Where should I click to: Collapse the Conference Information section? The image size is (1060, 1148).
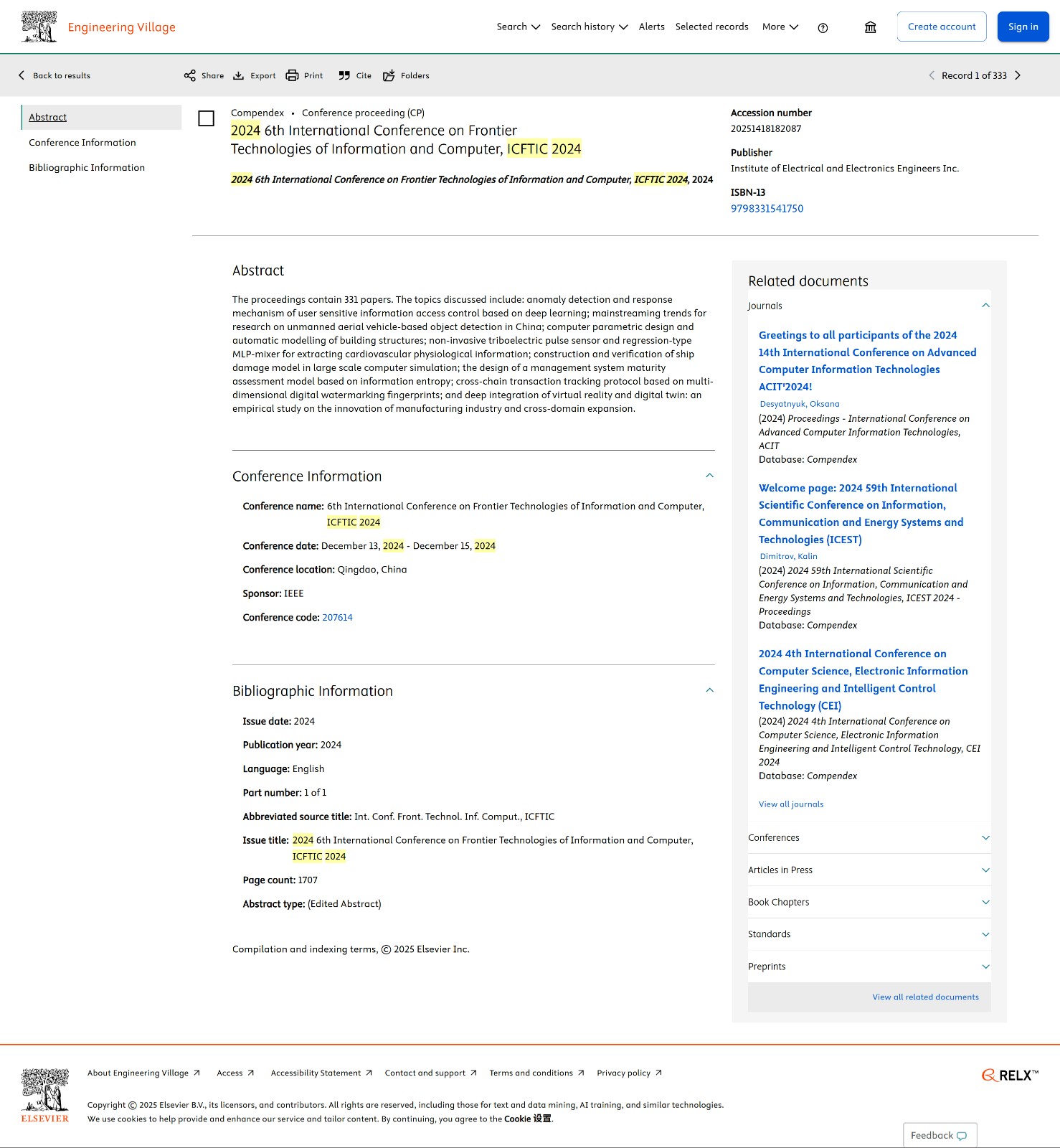coord(709,476)
